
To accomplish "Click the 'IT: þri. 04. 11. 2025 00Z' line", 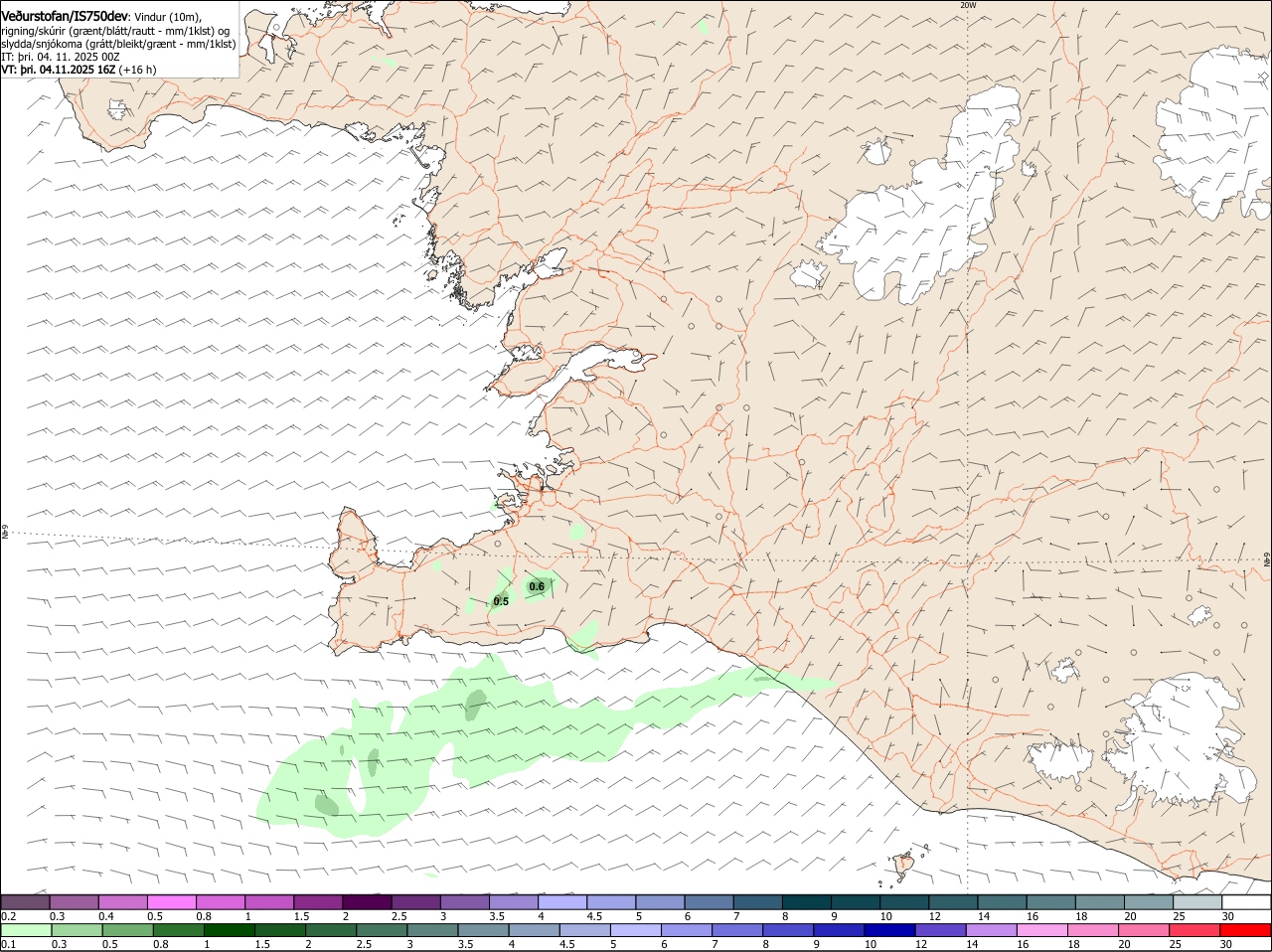I will point(61,57).
